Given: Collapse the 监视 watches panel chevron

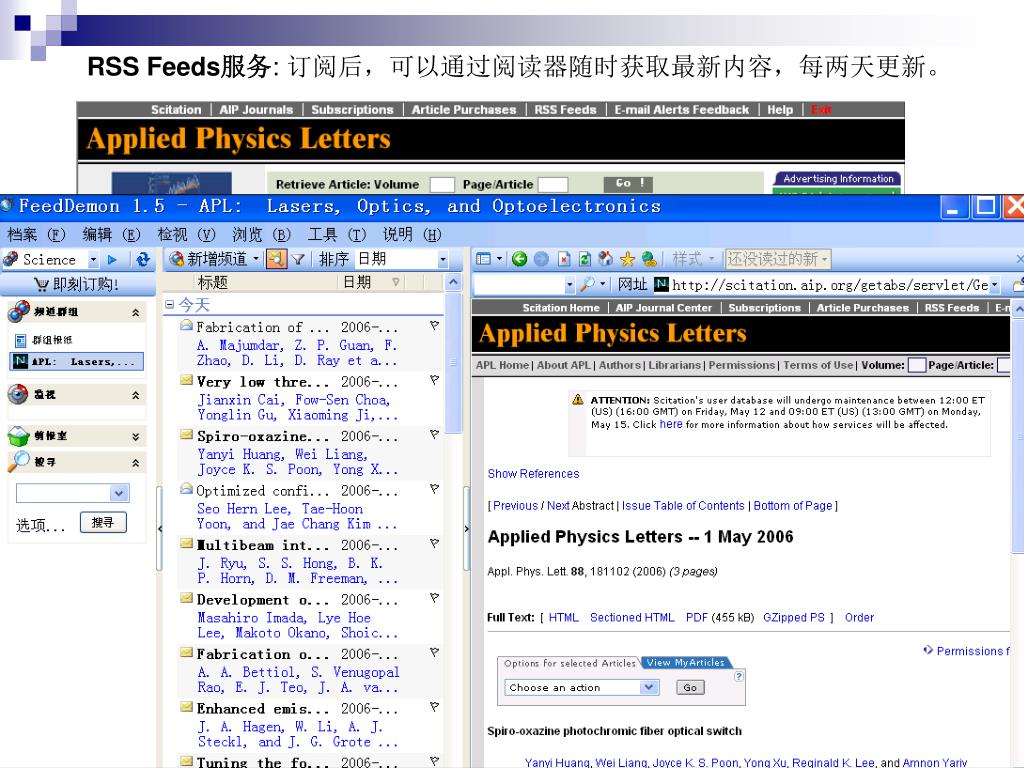Looking at the screenshot, I should 135,395.
